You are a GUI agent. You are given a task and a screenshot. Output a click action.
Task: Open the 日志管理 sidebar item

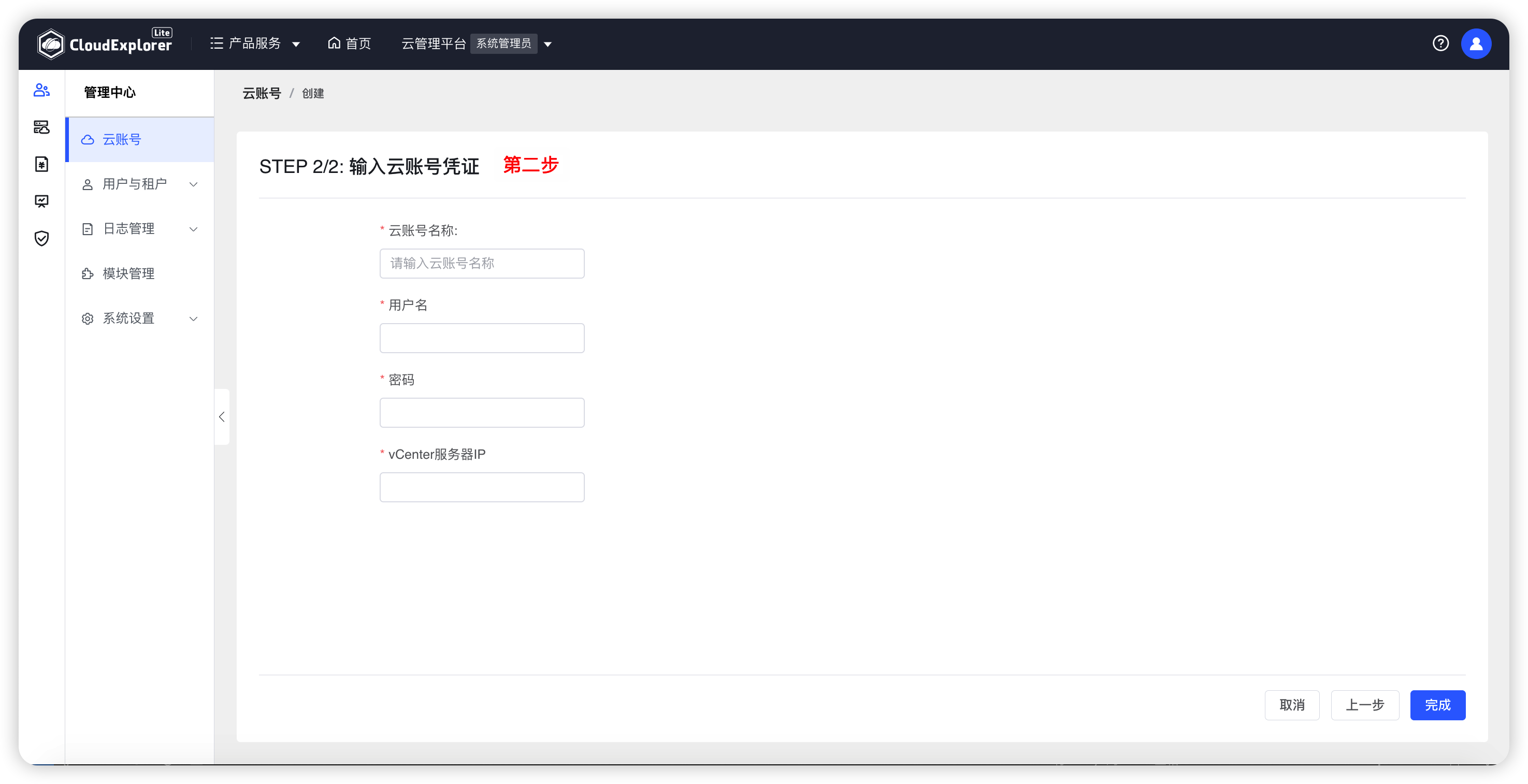140,229
